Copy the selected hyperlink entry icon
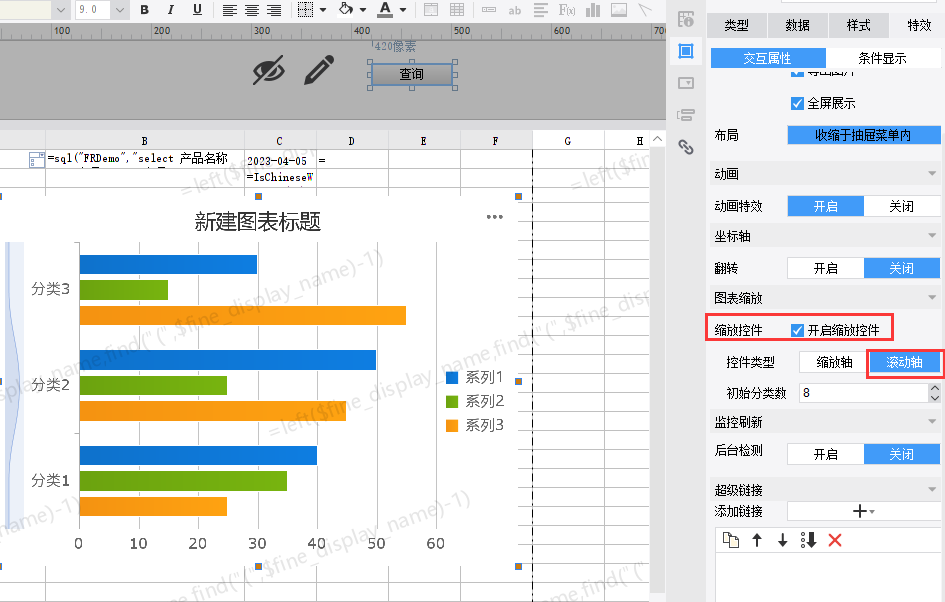Screen dimensions: 945x602 click(730, 540)
